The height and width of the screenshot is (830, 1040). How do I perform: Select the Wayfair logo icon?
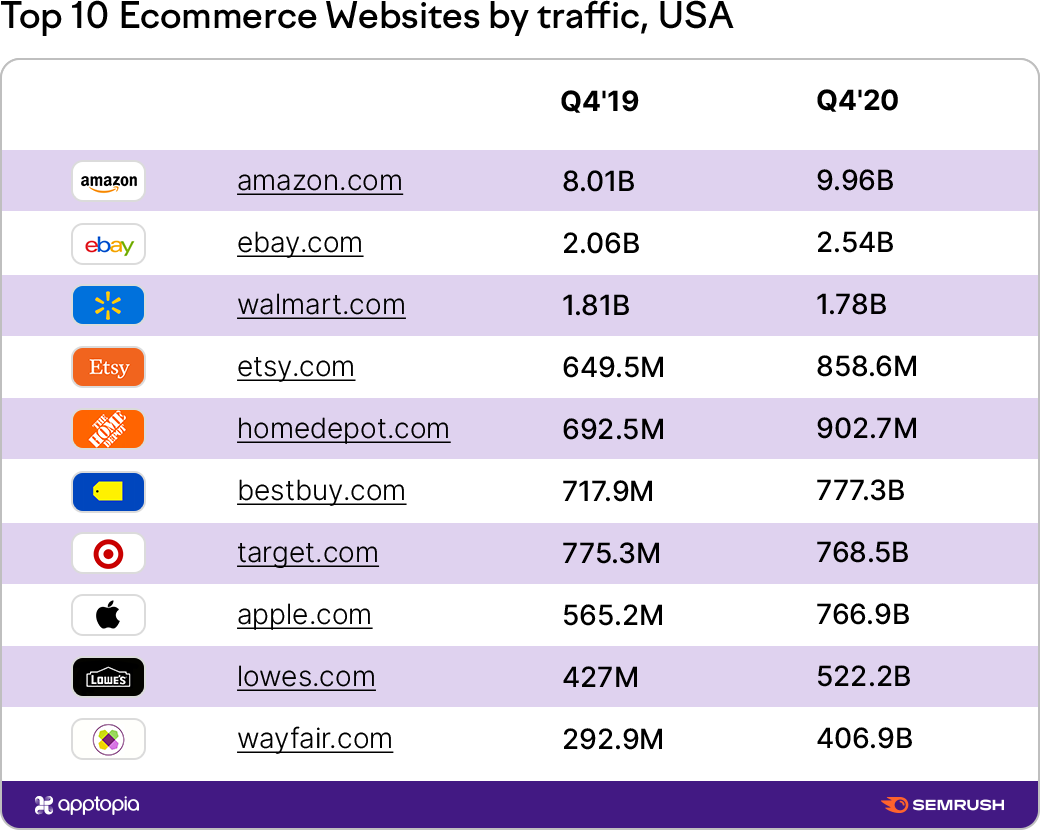click(x=108, y=739)
